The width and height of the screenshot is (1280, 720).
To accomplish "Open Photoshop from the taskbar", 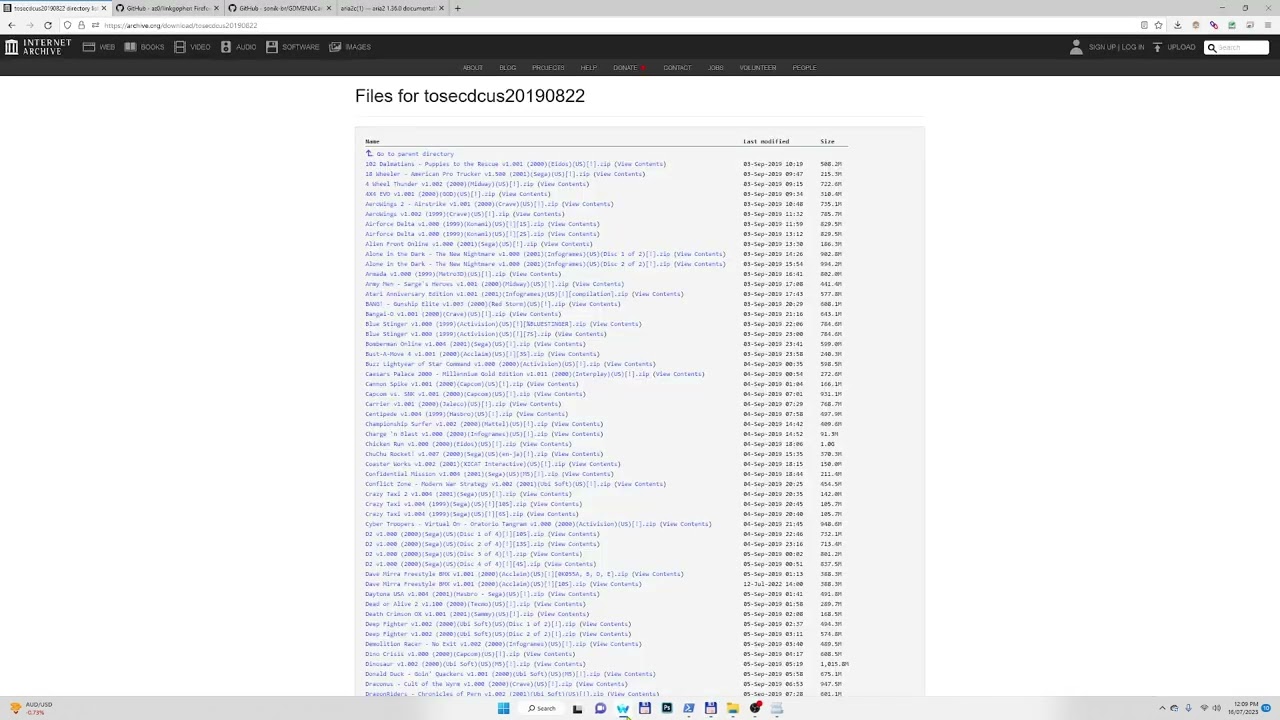I will tap(667, 709).
